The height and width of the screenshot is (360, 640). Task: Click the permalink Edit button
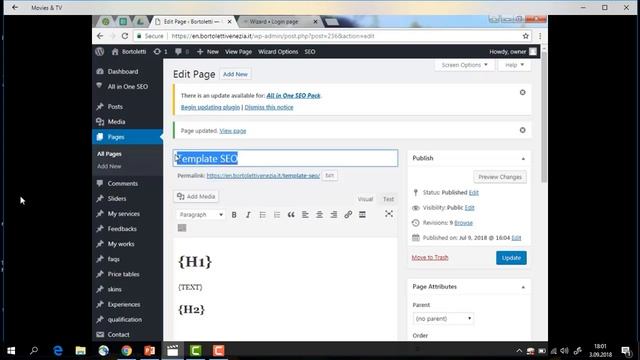click(x=329, y=176)
